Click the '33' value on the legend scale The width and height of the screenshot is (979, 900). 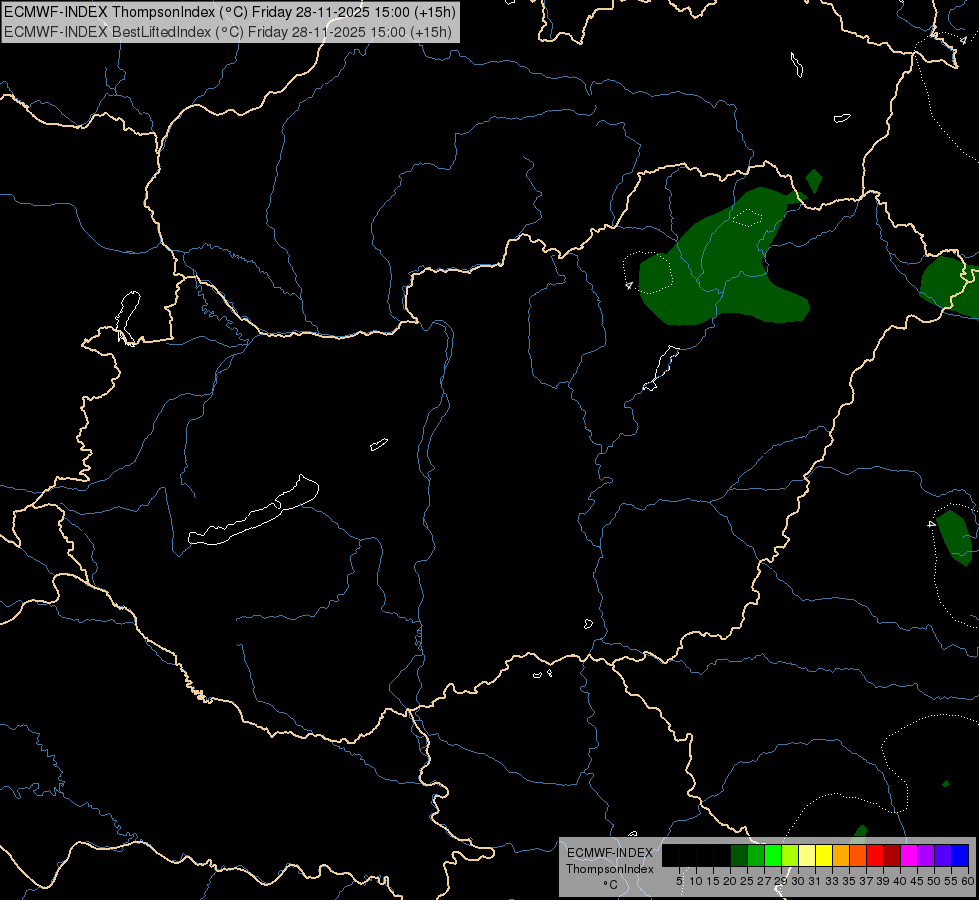tap(832, 881)
